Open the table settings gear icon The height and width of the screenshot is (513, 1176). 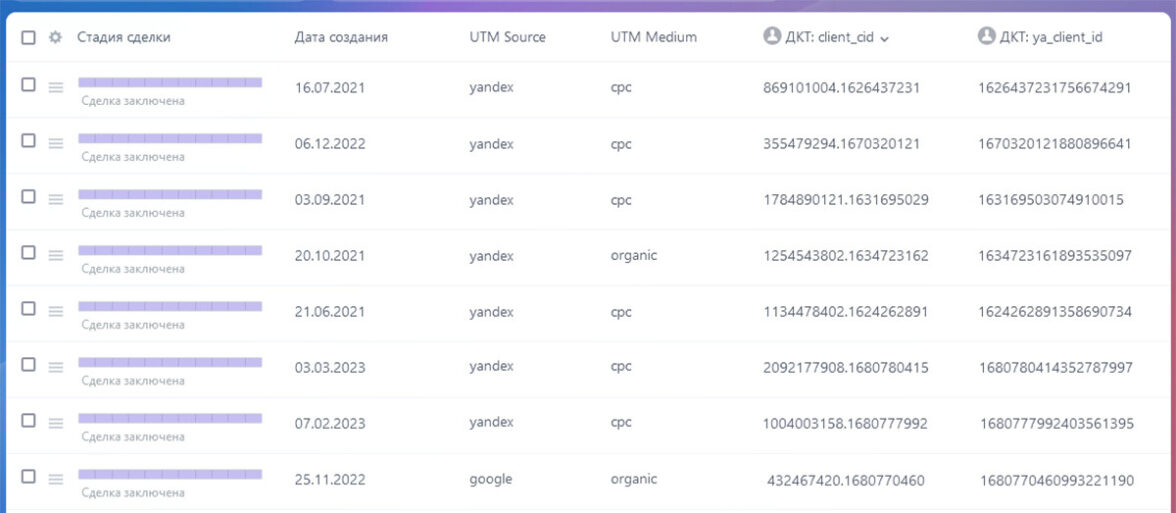55,37
